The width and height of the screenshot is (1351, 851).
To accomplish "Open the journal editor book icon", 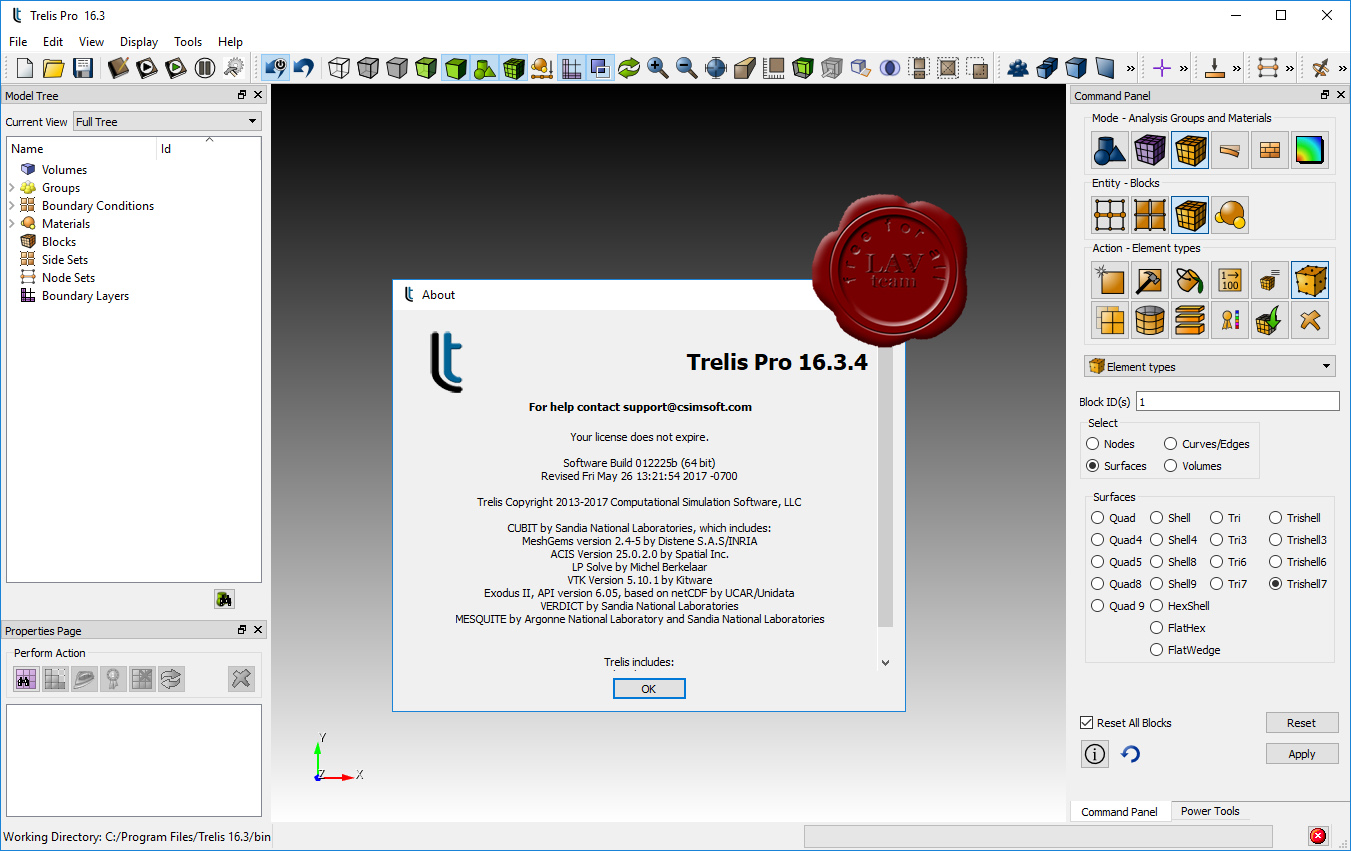I will tap(119, 68).
